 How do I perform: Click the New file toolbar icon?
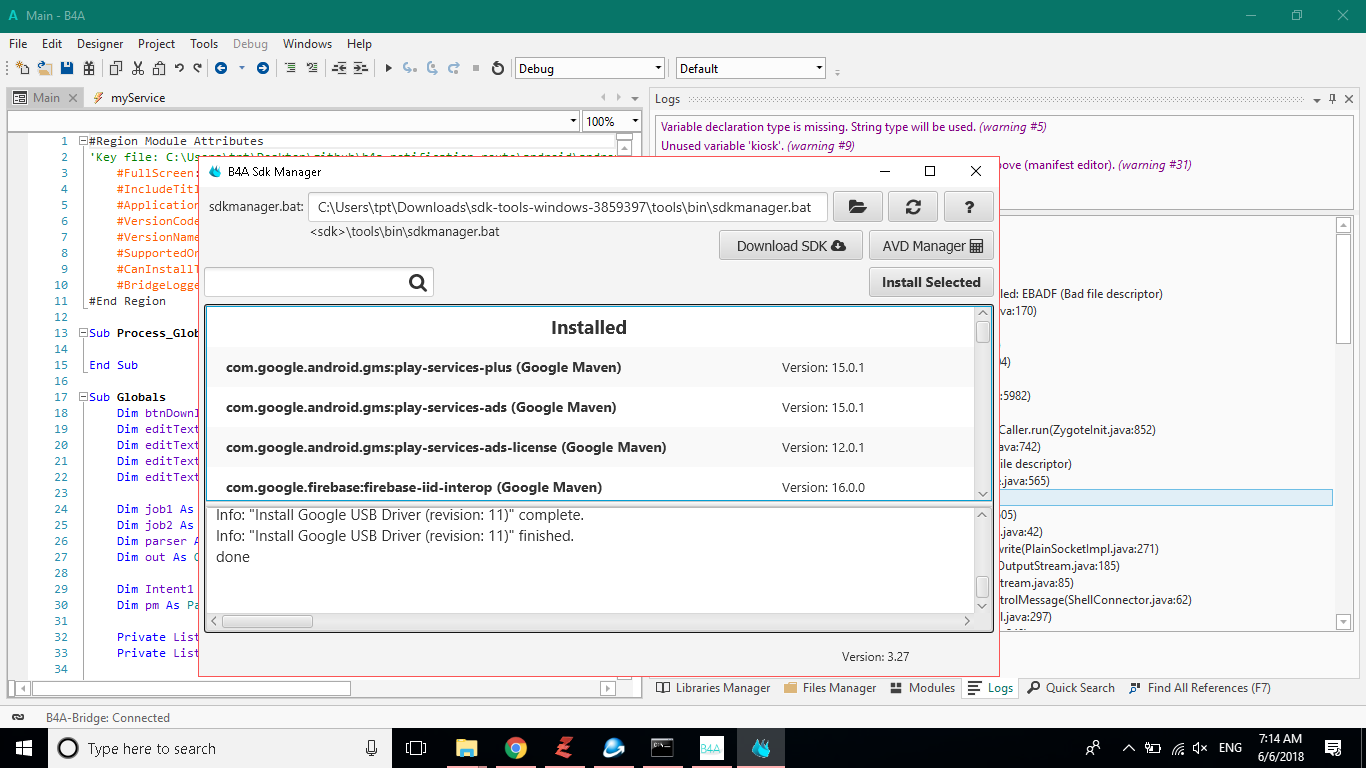[22, 68]
